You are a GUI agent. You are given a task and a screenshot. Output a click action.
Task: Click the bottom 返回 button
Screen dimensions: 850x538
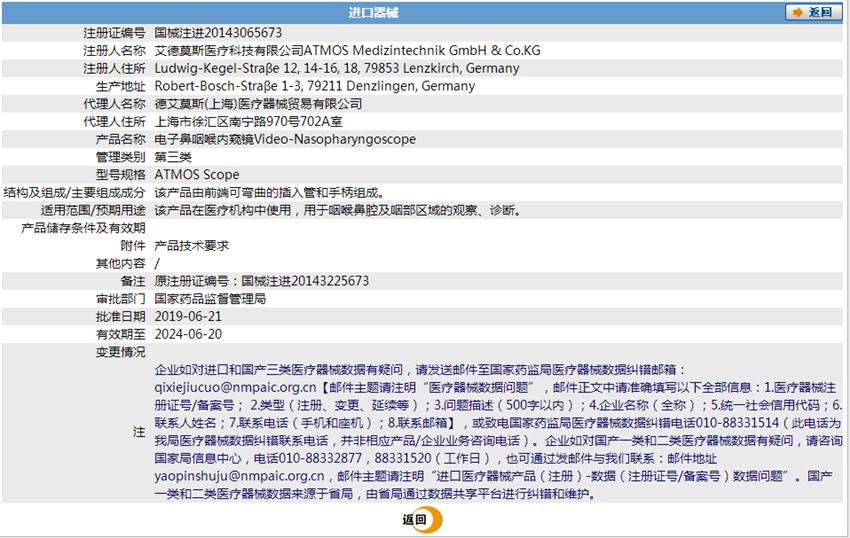[422, 520]
